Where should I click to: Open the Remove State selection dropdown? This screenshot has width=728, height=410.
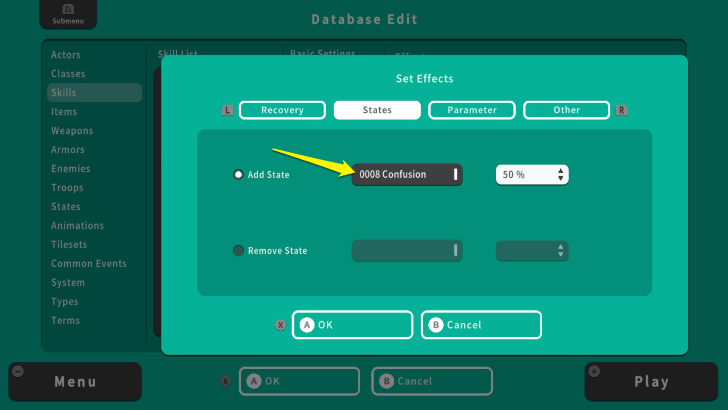(407, 251)
